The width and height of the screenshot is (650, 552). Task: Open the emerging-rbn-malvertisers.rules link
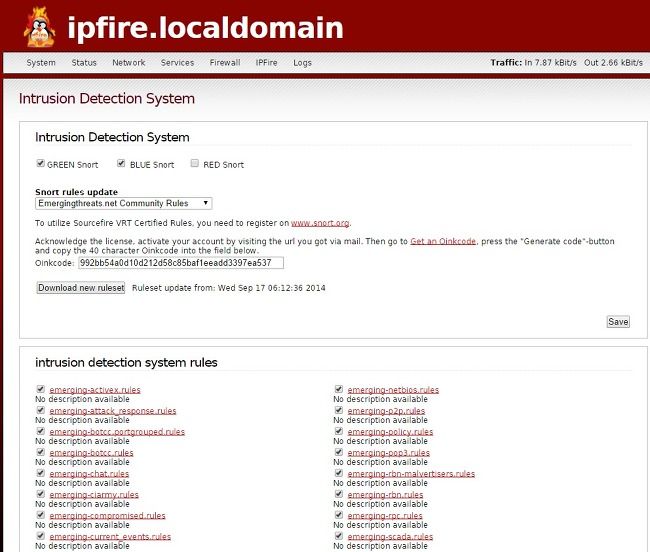tap(411, 474)
